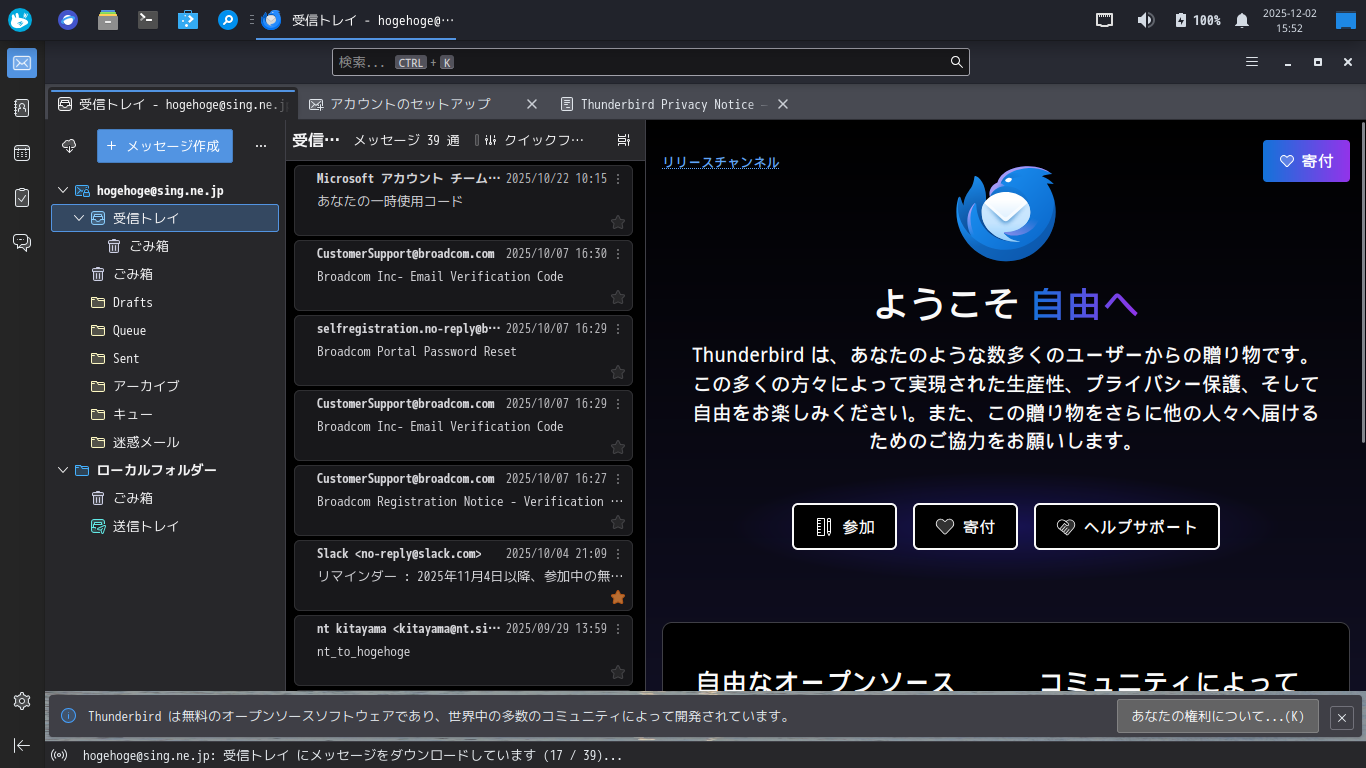Click the 参加 button
1366x768 pixels.
tap(844, 527)
